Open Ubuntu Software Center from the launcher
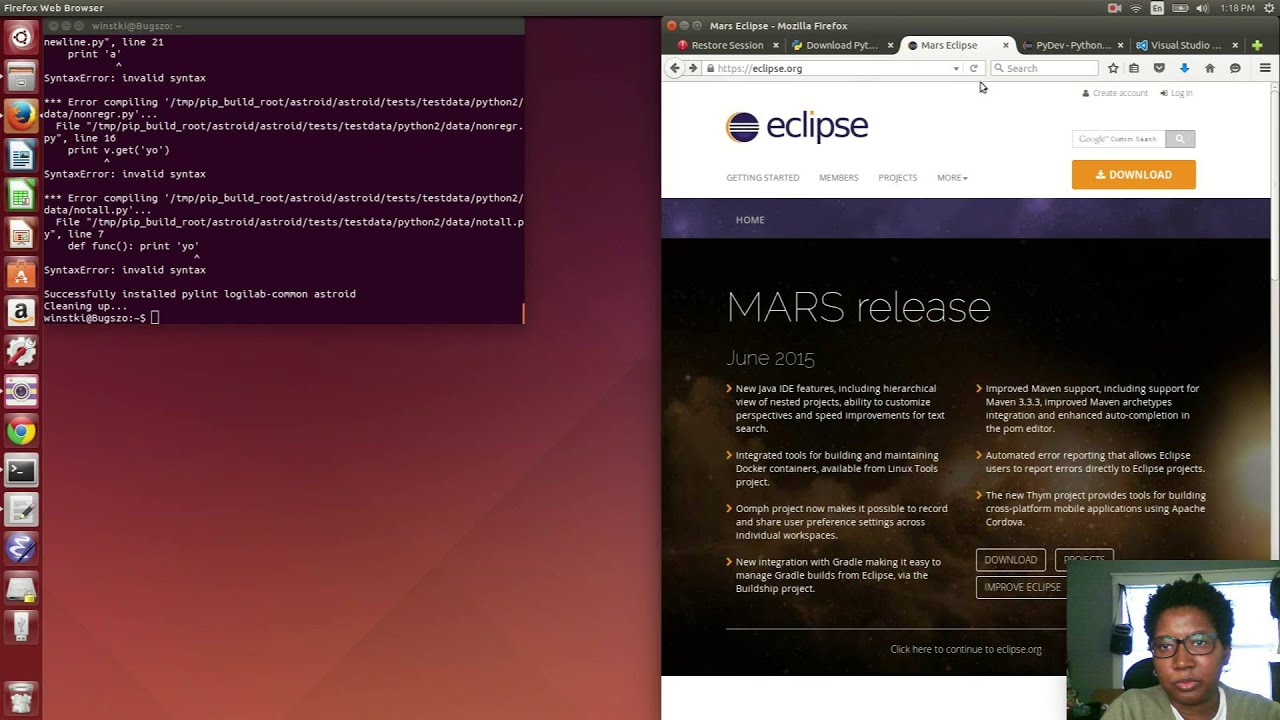Image resolution: width=1280 pixels, height=720 pixels. point(21,274)
